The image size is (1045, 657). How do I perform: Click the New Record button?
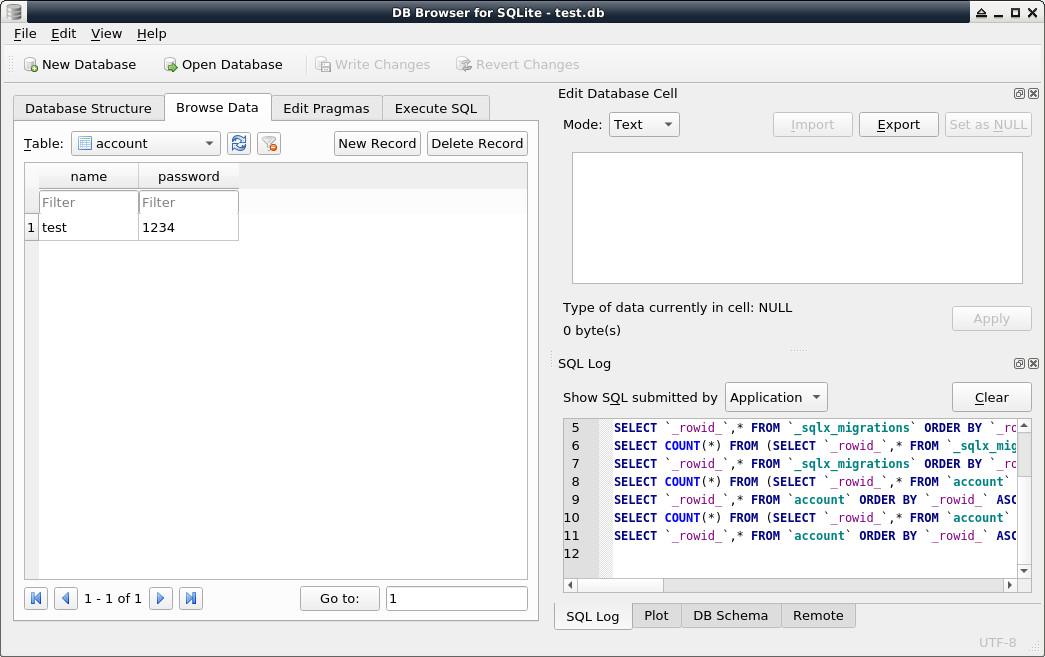(x=377, y=143)
